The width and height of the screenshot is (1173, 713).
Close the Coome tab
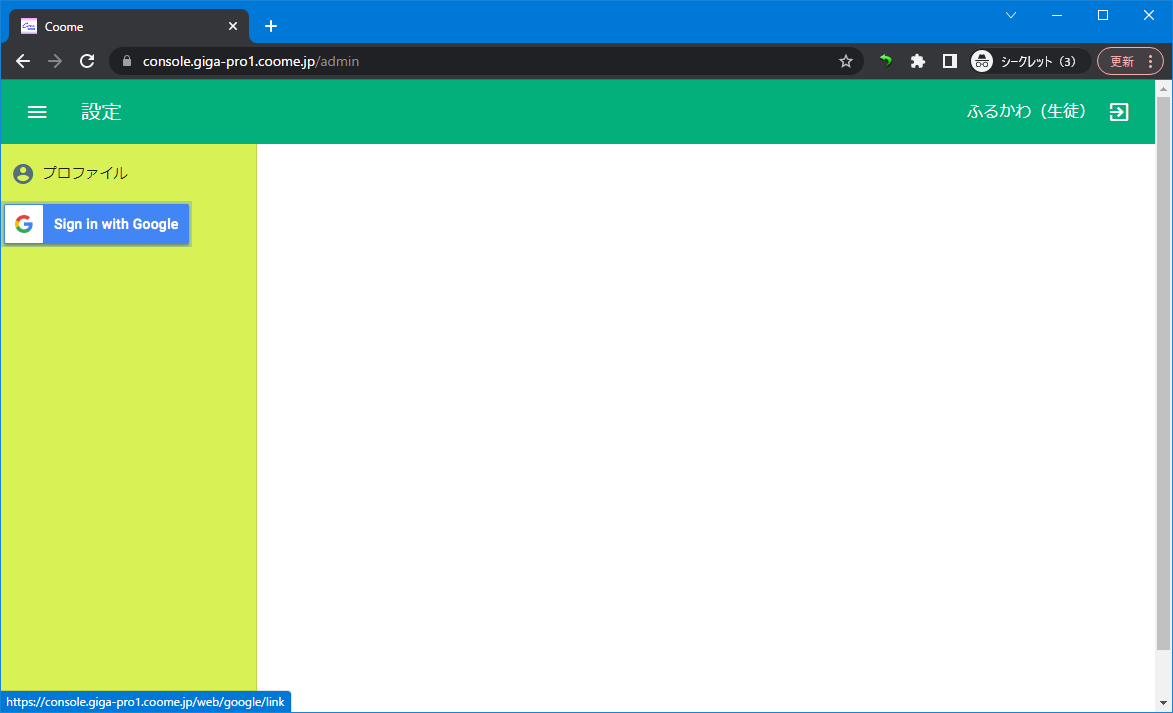tap(233, 26)
